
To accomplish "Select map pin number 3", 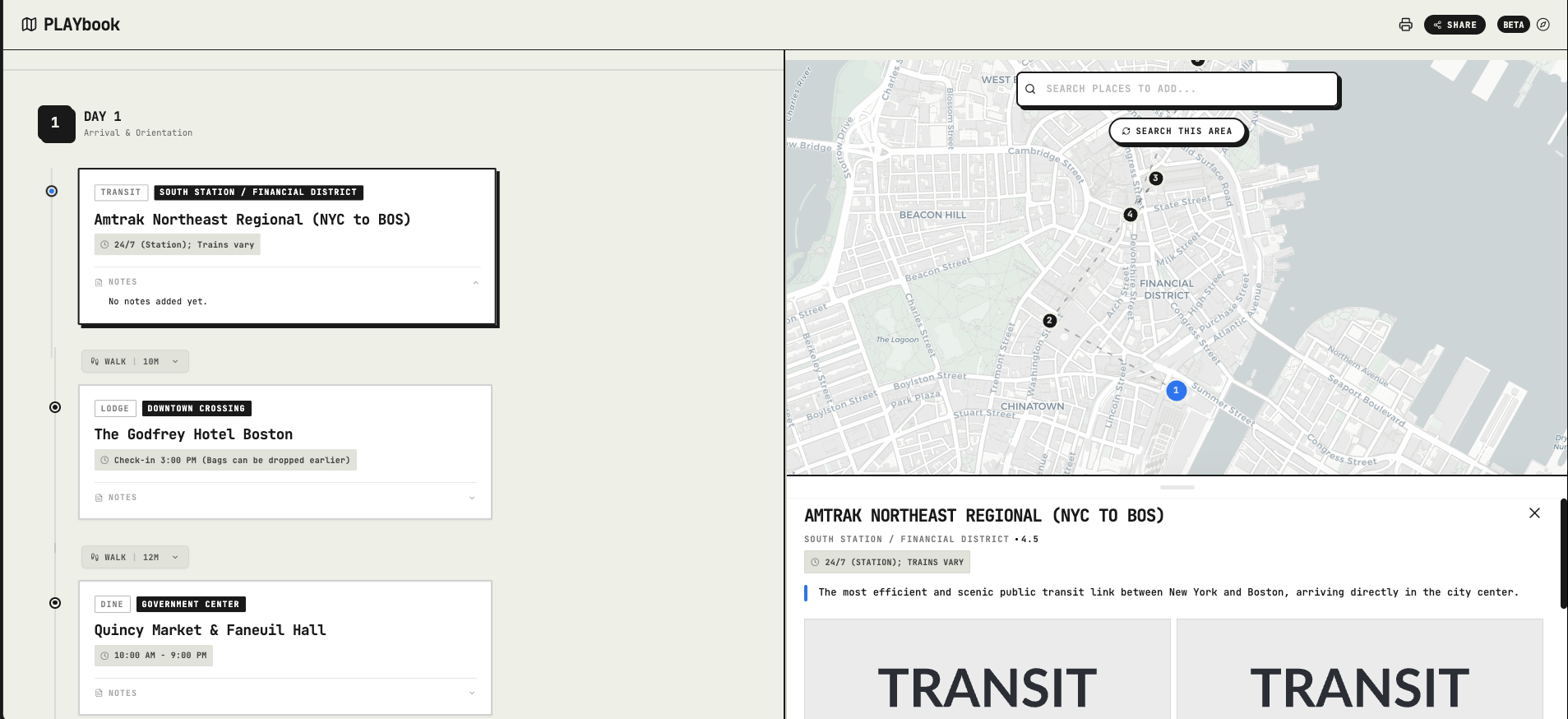I will point(1155,179).
